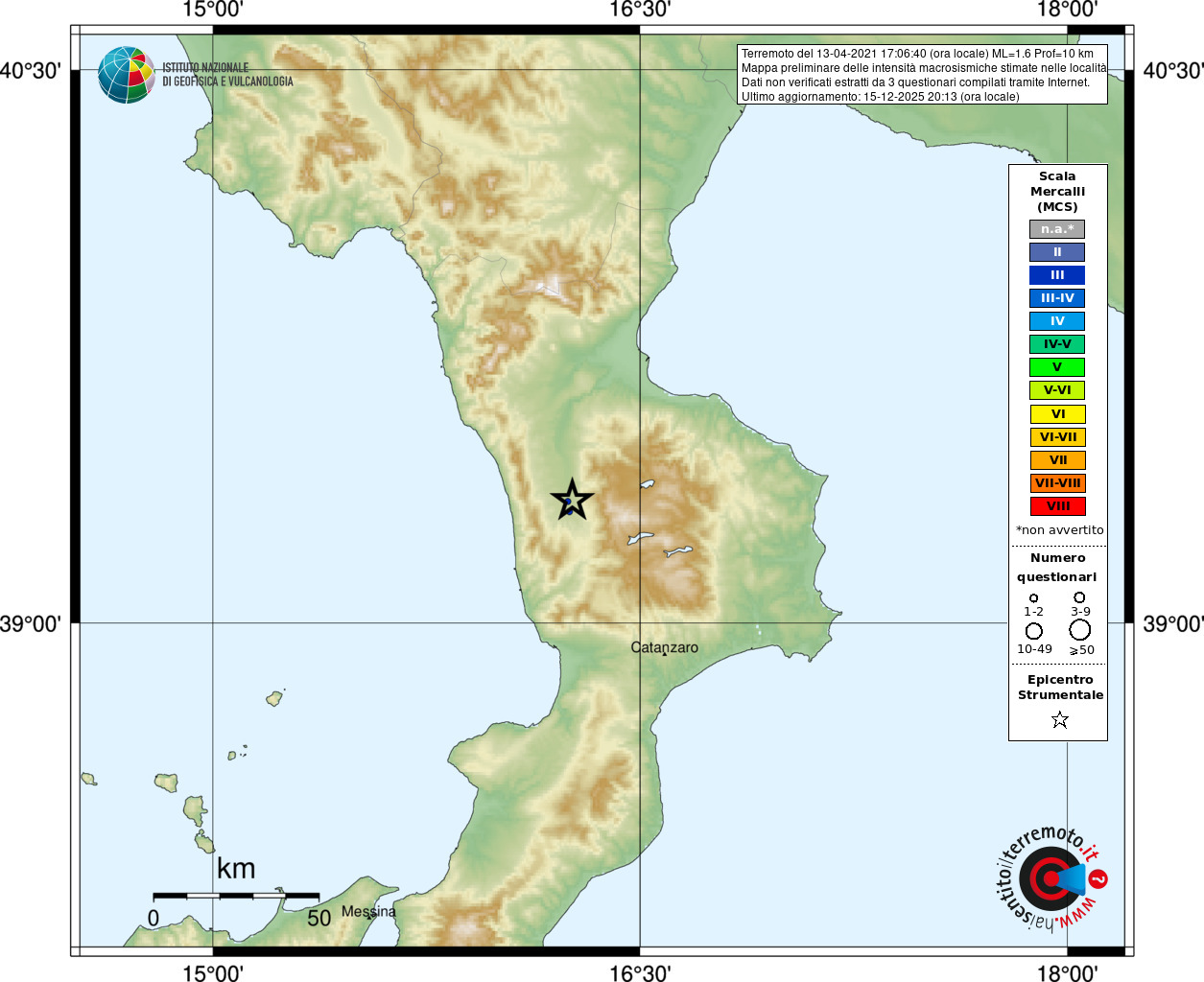1204x982 pixels.
Task: Select the intensity II legend swatch
Action: coord(1057,252)
